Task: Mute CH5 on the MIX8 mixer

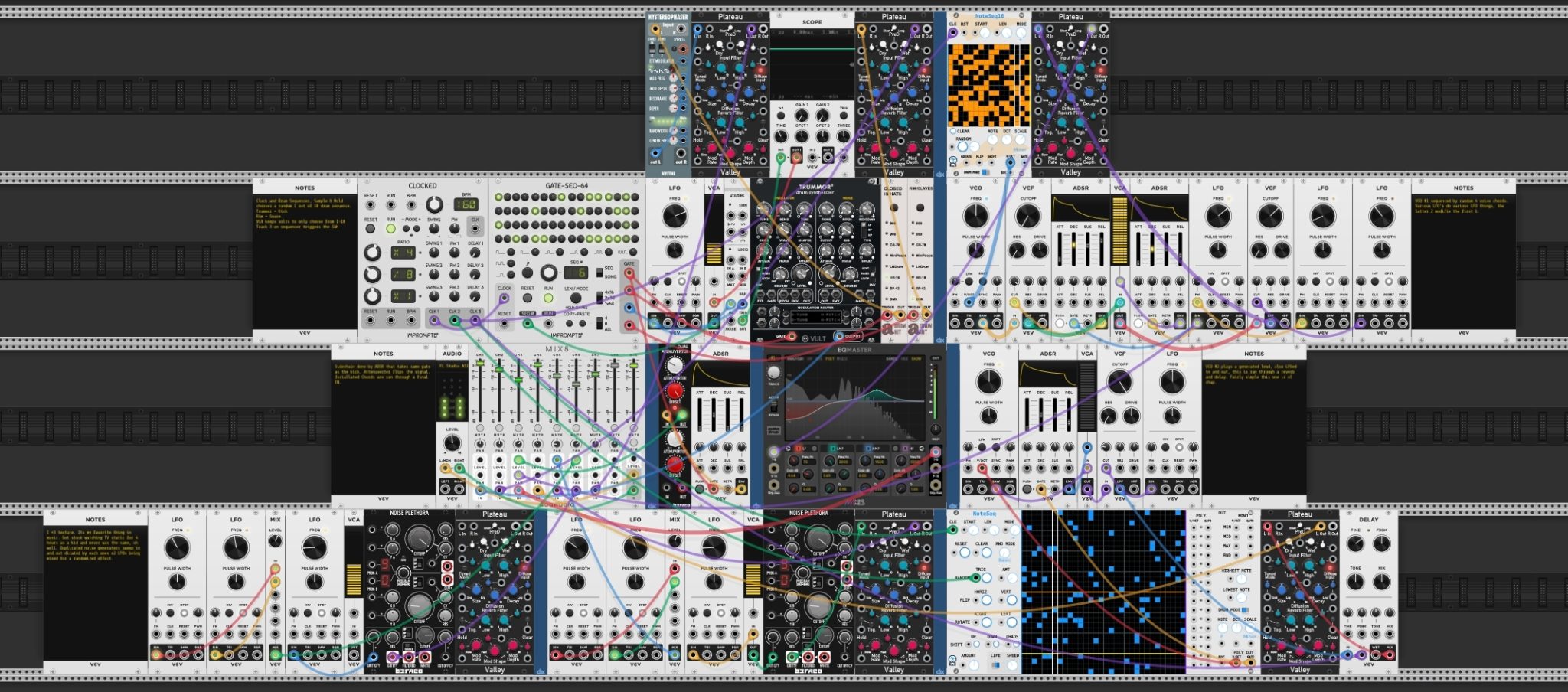Action: pyautogui.click(x=557, y=428)
